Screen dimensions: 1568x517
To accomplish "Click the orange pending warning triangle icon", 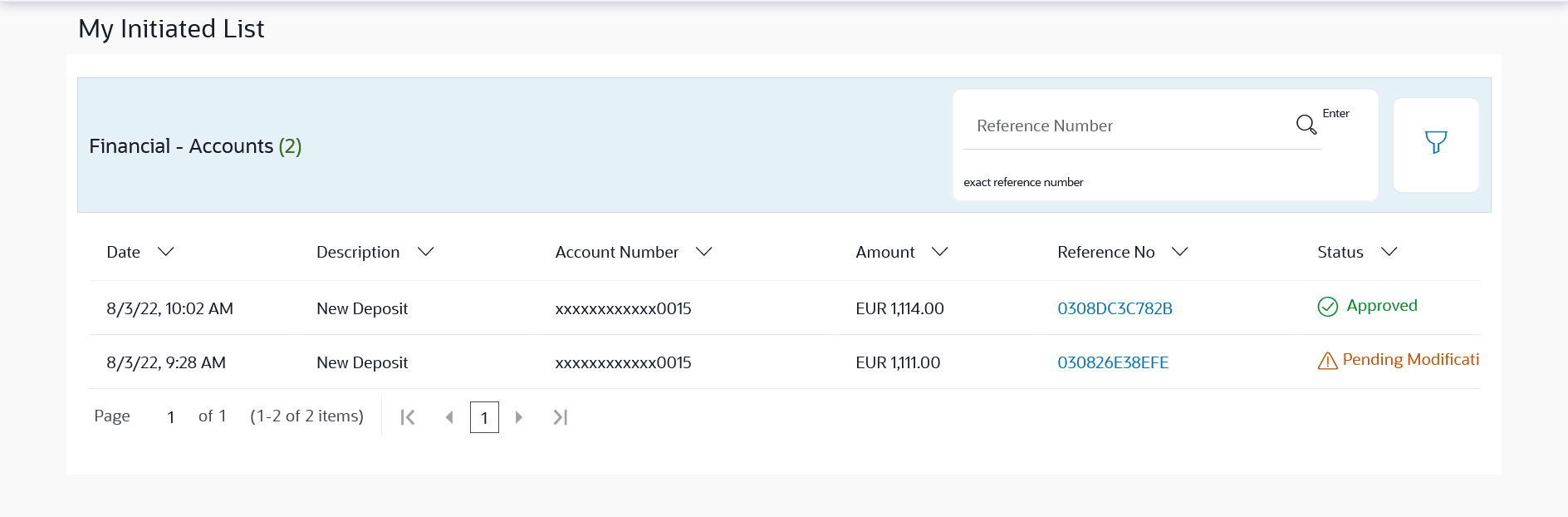I will (1327, 361).
